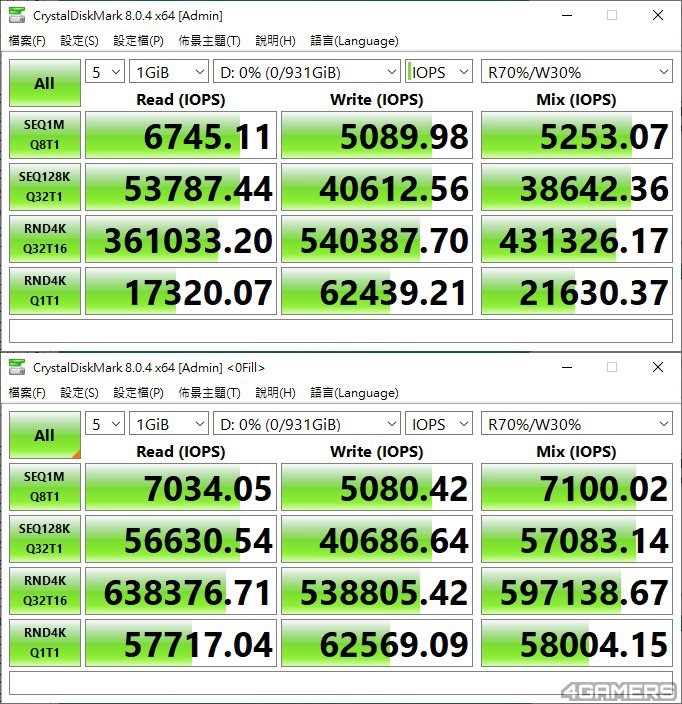Open 設定(S) menu in 0Fill window

pos(79,393)
